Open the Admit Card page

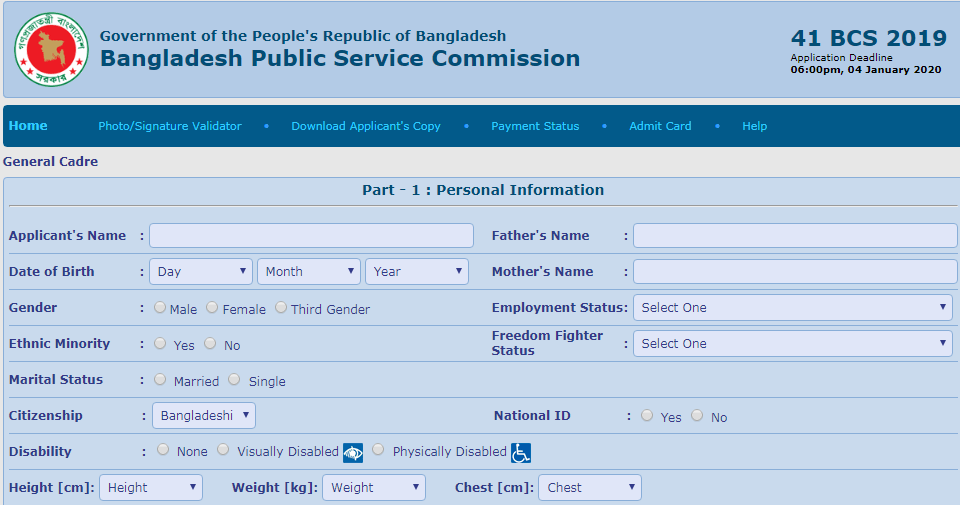pyautogui.click(x=661, y=126)
